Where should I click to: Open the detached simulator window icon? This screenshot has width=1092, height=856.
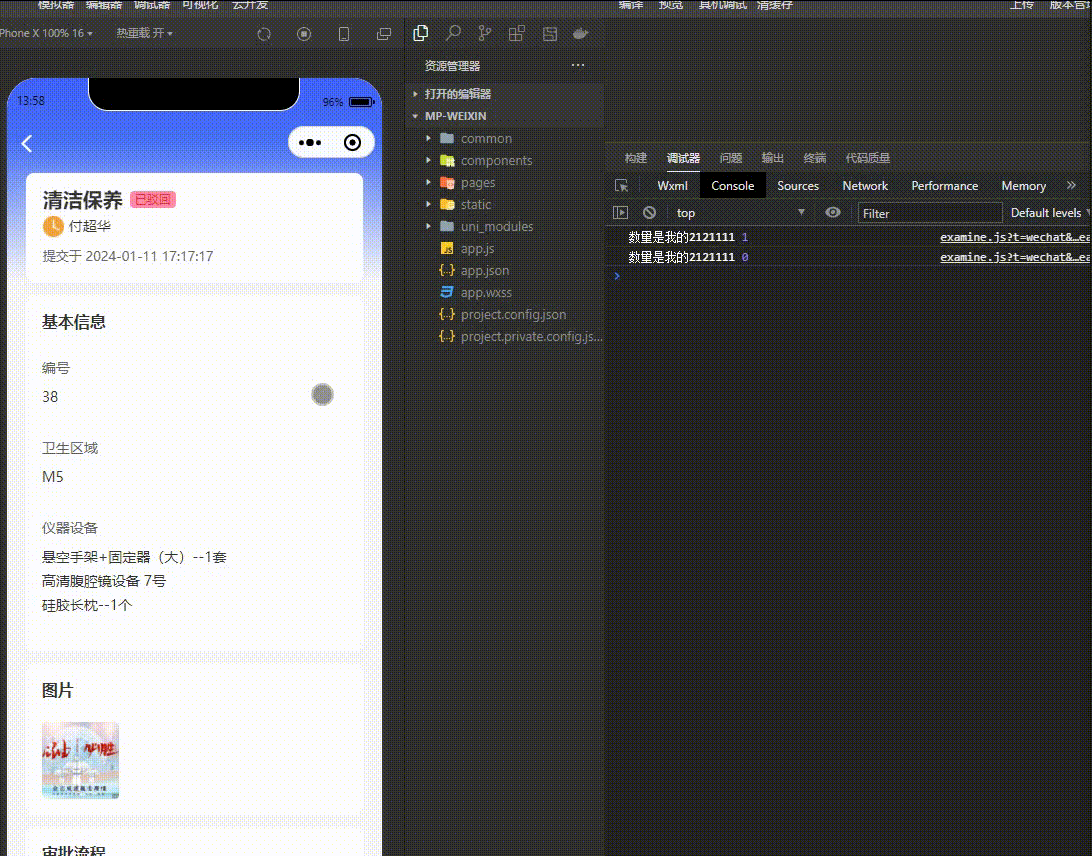[384, 34]
